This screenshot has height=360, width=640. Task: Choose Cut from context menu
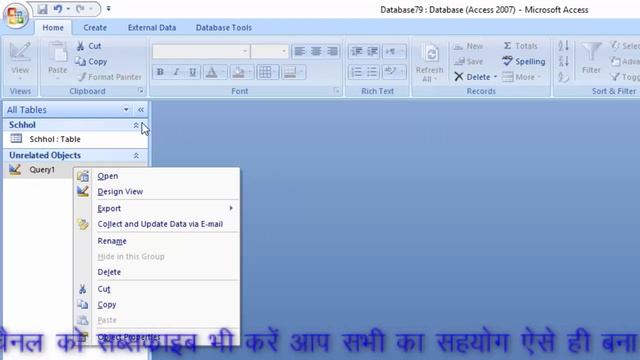point(157,289)
